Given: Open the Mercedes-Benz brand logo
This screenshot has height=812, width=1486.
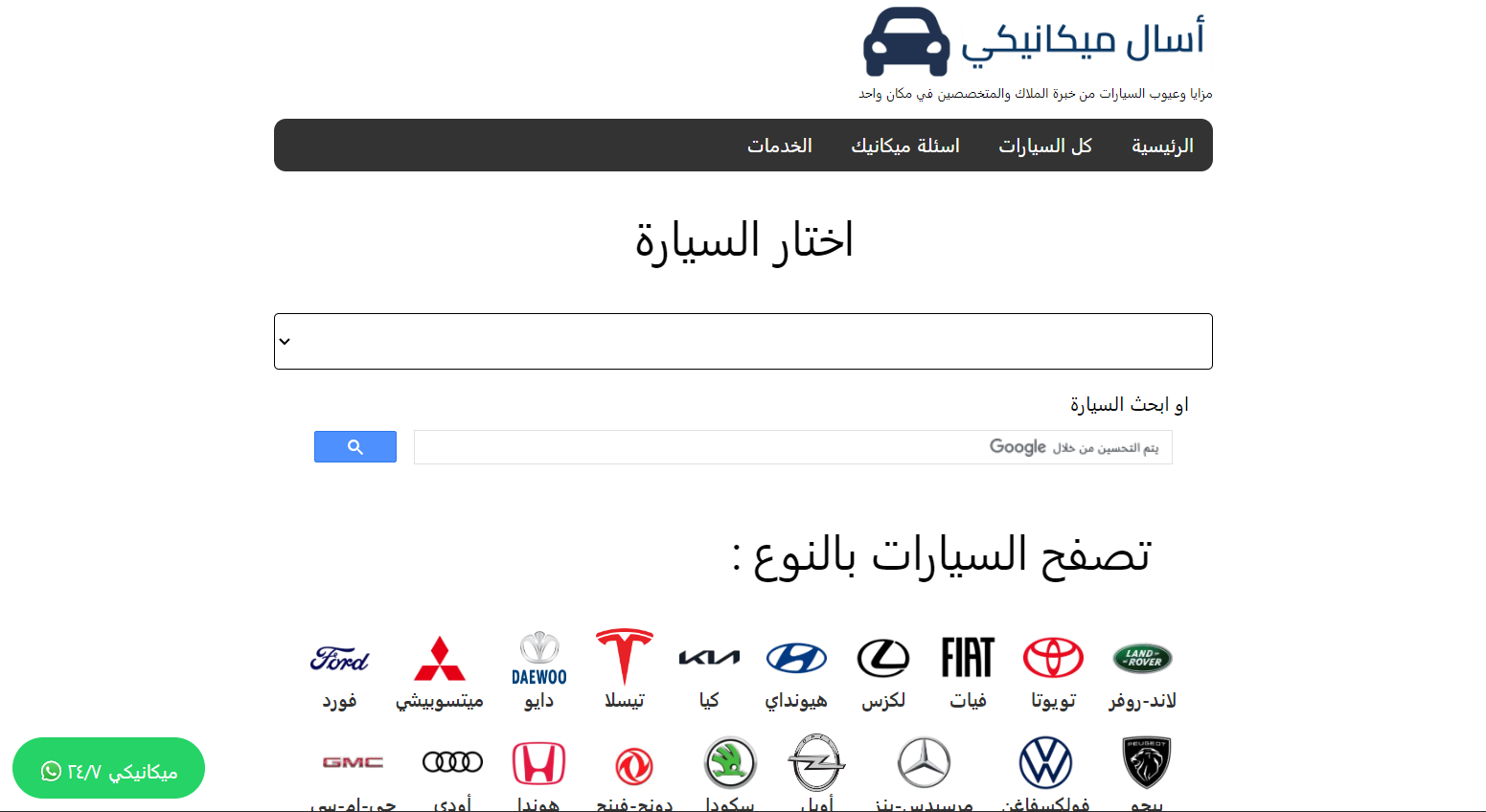Looking at the screenshot, I should click(924, 762).
